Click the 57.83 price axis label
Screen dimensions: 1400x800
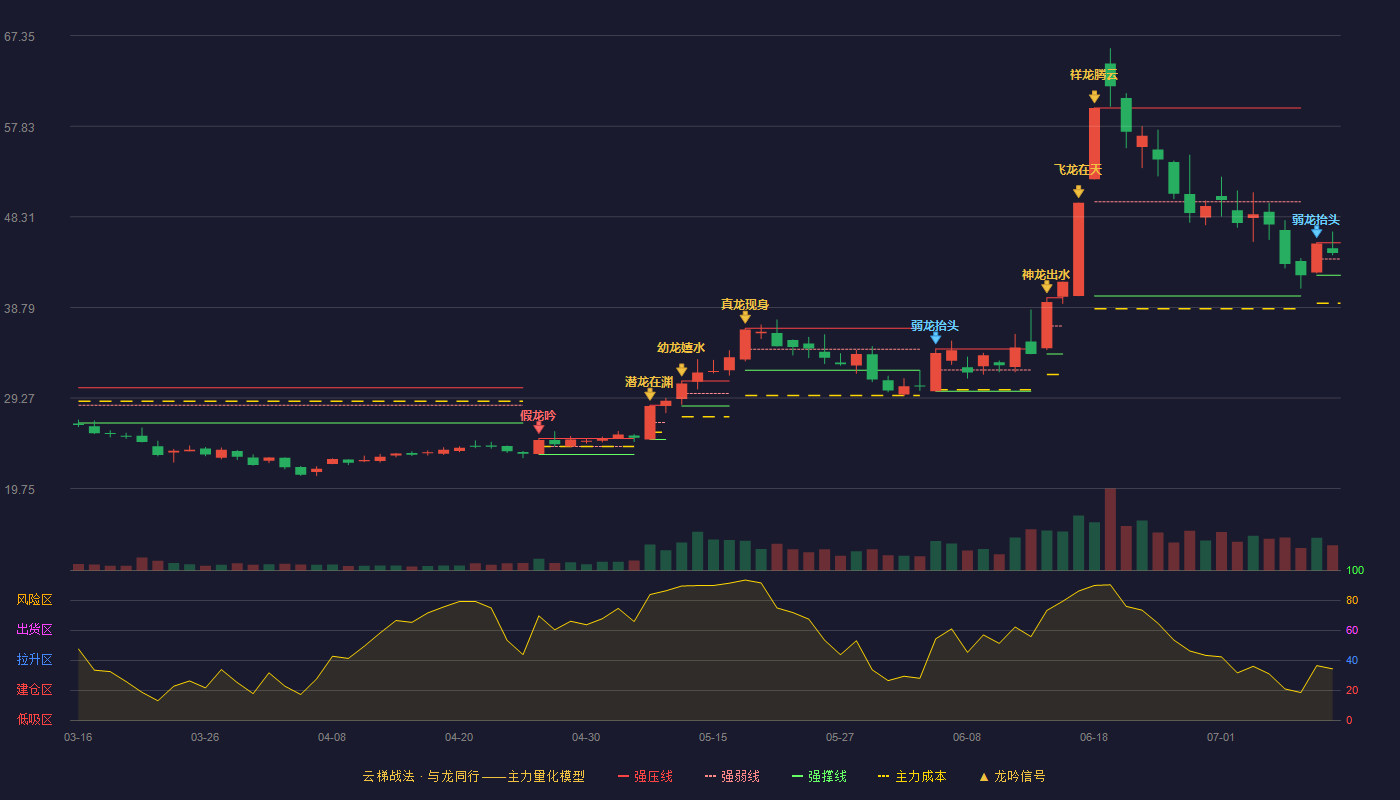click(19, 128)
